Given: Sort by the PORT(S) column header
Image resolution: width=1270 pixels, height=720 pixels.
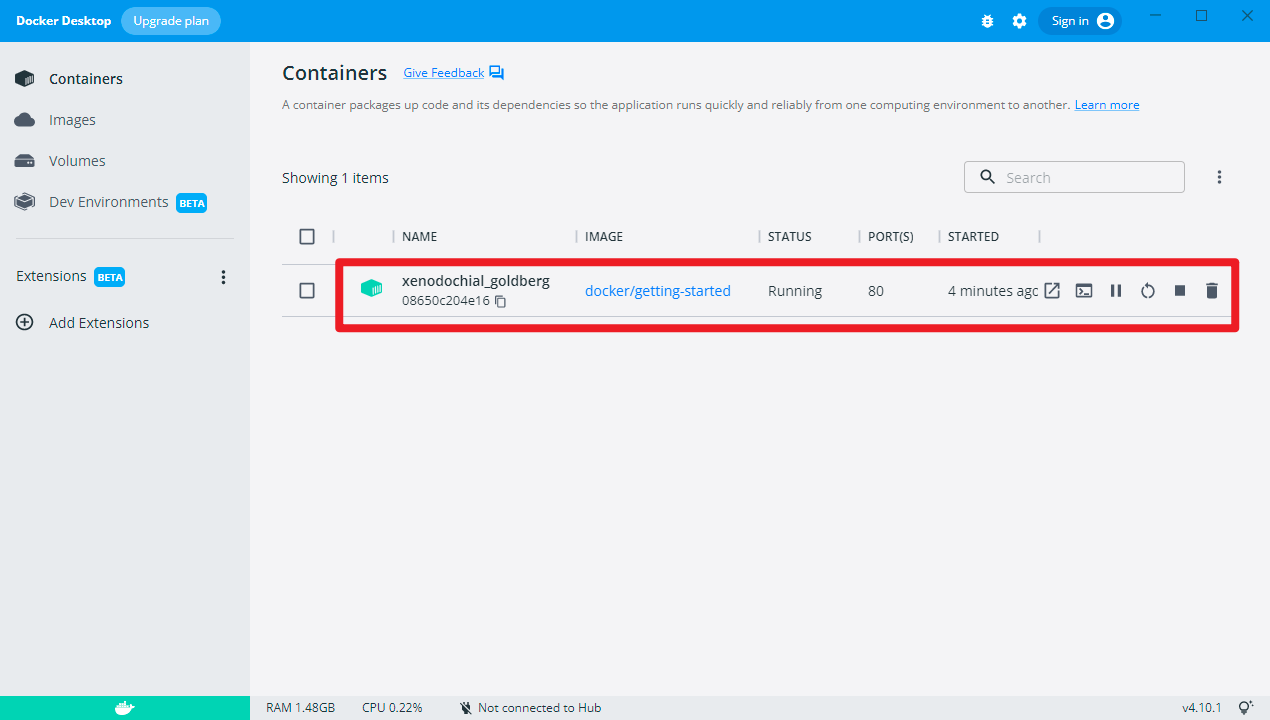Looking at the screenshot, I should [891, 237].
